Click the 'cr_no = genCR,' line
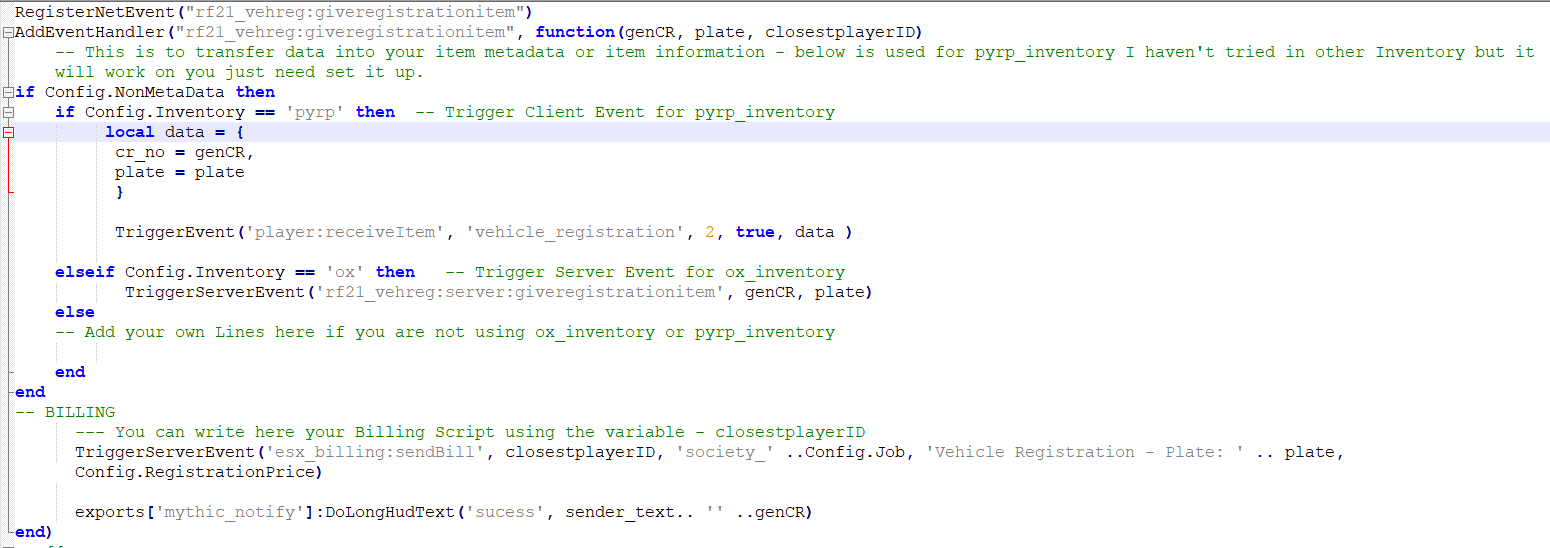 (185, 152)
